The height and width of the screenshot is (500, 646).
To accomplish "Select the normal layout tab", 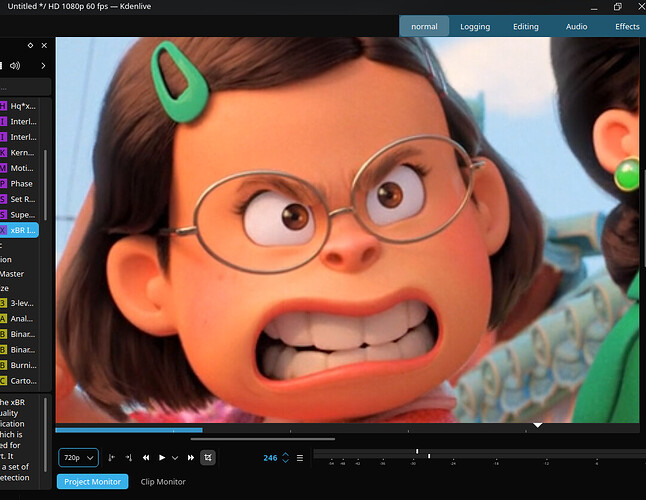I will pyautogui.click(x=424, y=27).
